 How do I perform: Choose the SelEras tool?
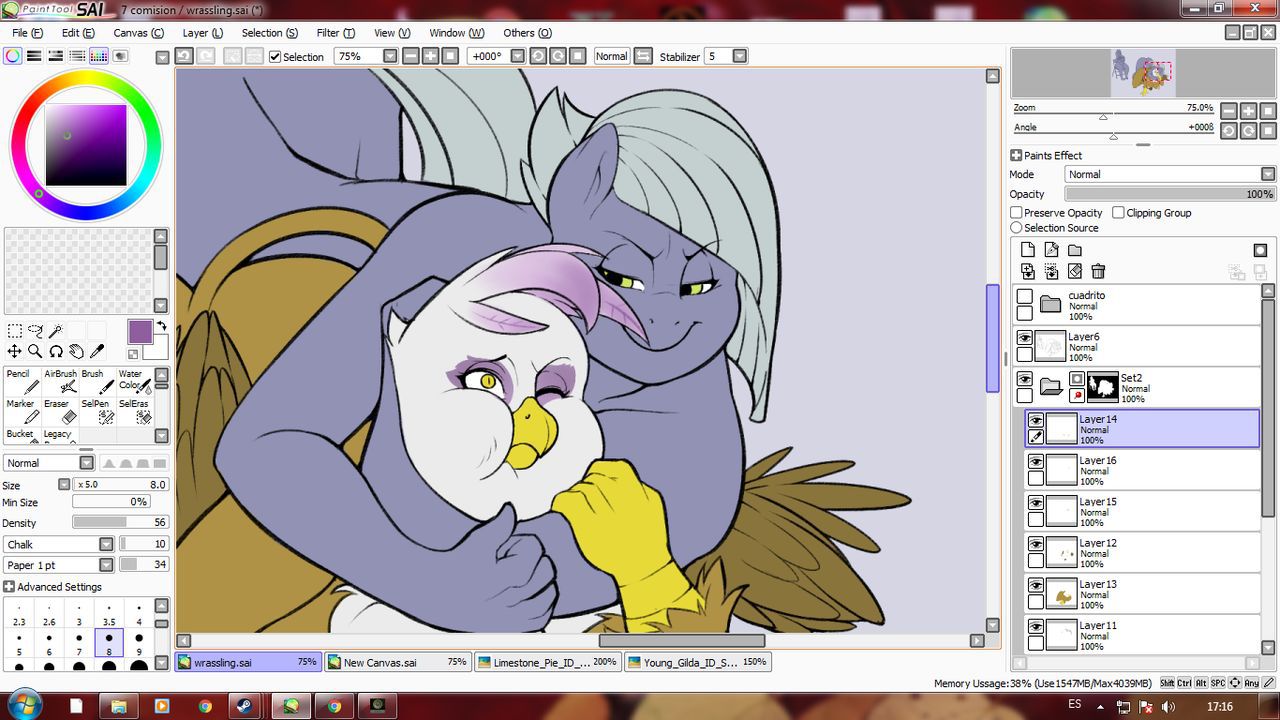coord(135,411)
